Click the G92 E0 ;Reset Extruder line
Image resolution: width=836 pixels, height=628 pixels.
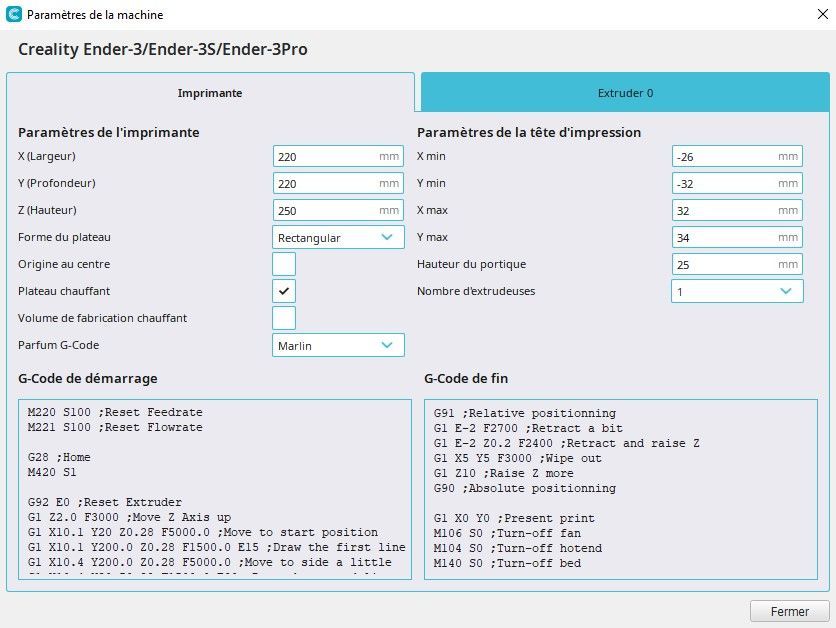pyautogui.click(x=105, y=502)
